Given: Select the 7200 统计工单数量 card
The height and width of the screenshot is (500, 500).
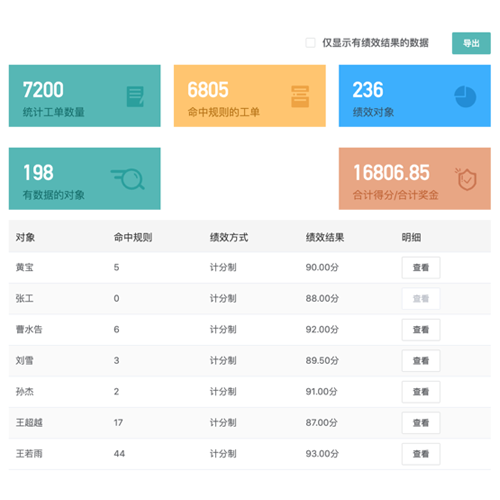Looking at the screenshot, I should pyautogui.click(x=85, y=96).
